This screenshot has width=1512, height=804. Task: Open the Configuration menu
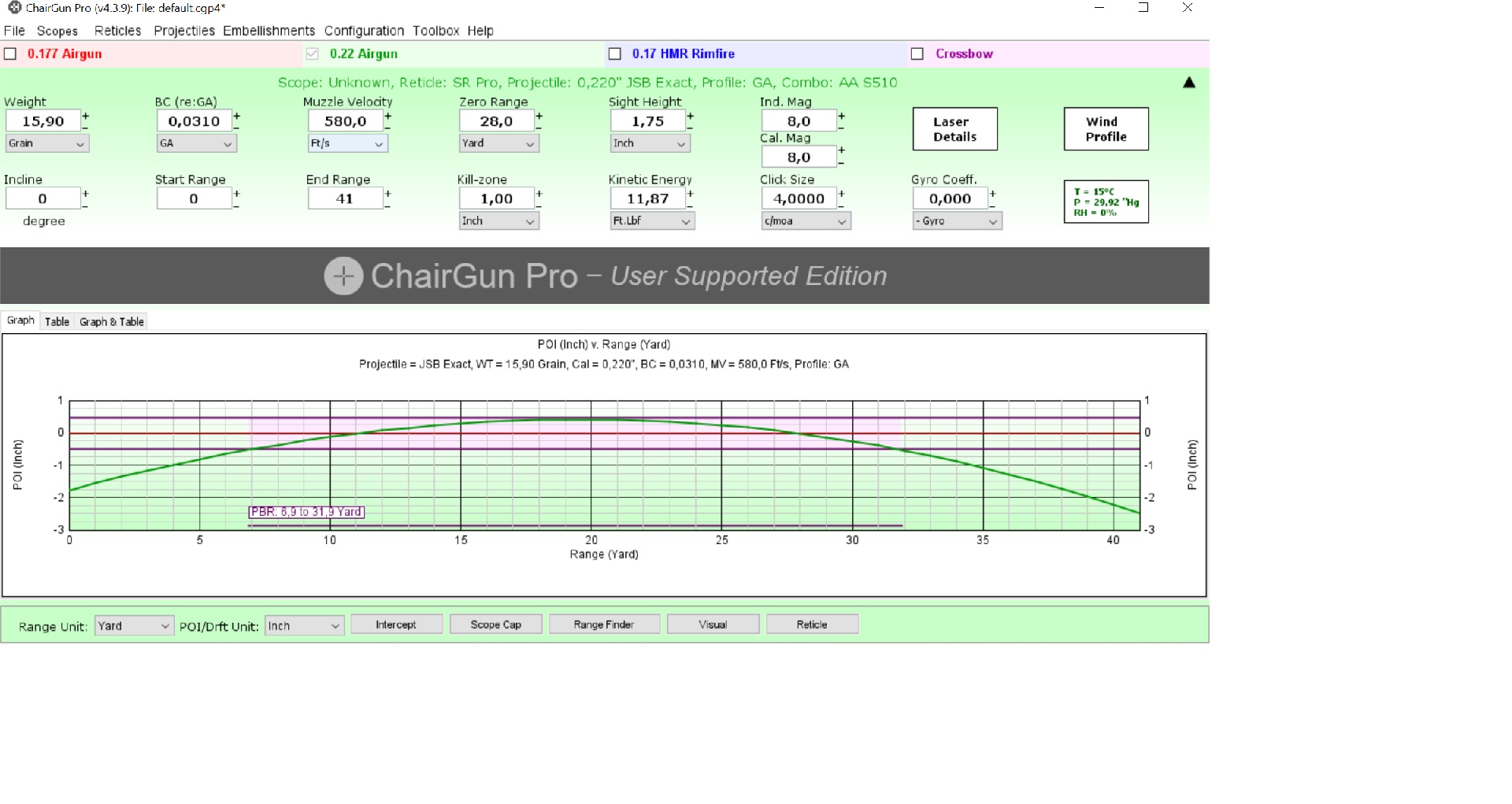point(364,31)
